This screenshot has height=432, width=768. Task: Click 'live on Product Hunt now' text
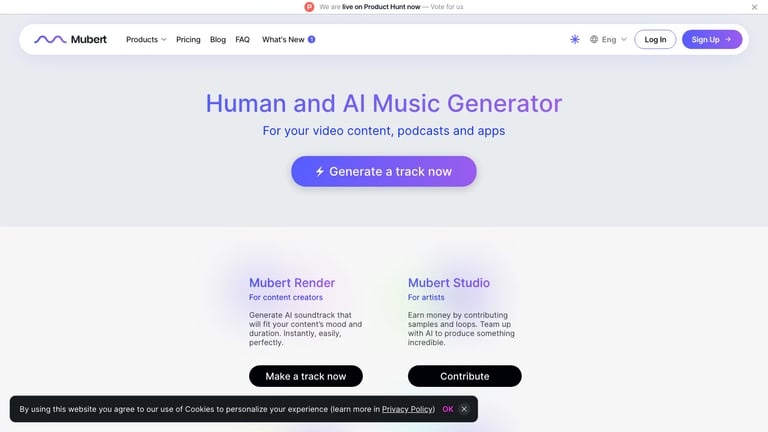tap(381, 7)
